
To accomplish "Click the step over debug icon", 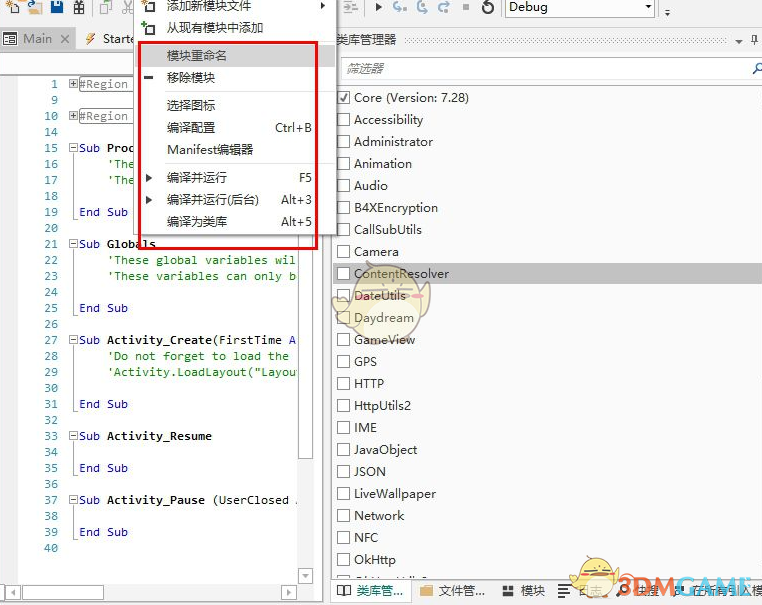I will coord(422,7).
